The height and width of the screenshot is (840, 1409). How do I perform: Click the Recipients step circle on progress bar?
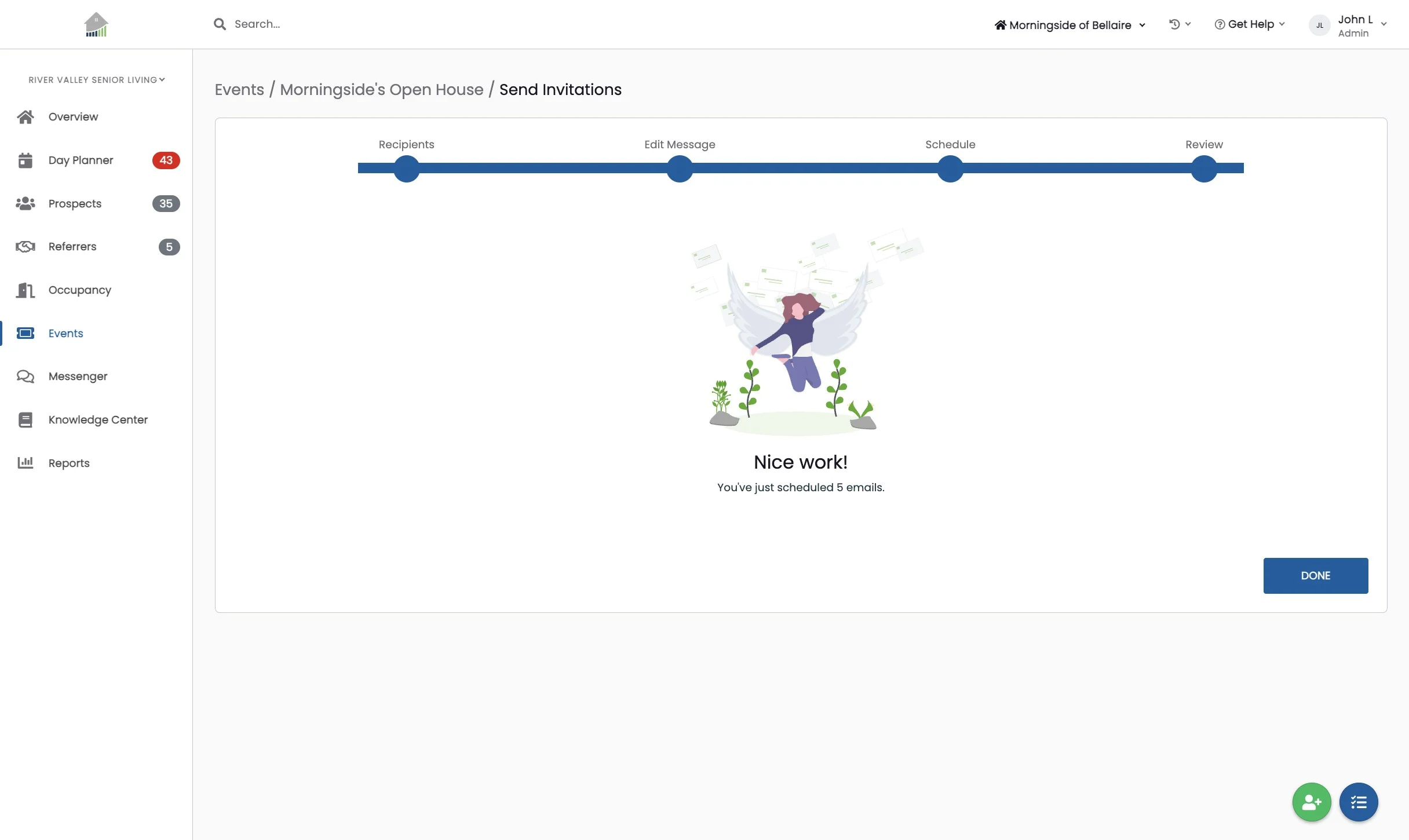click(x=406, y=169)
